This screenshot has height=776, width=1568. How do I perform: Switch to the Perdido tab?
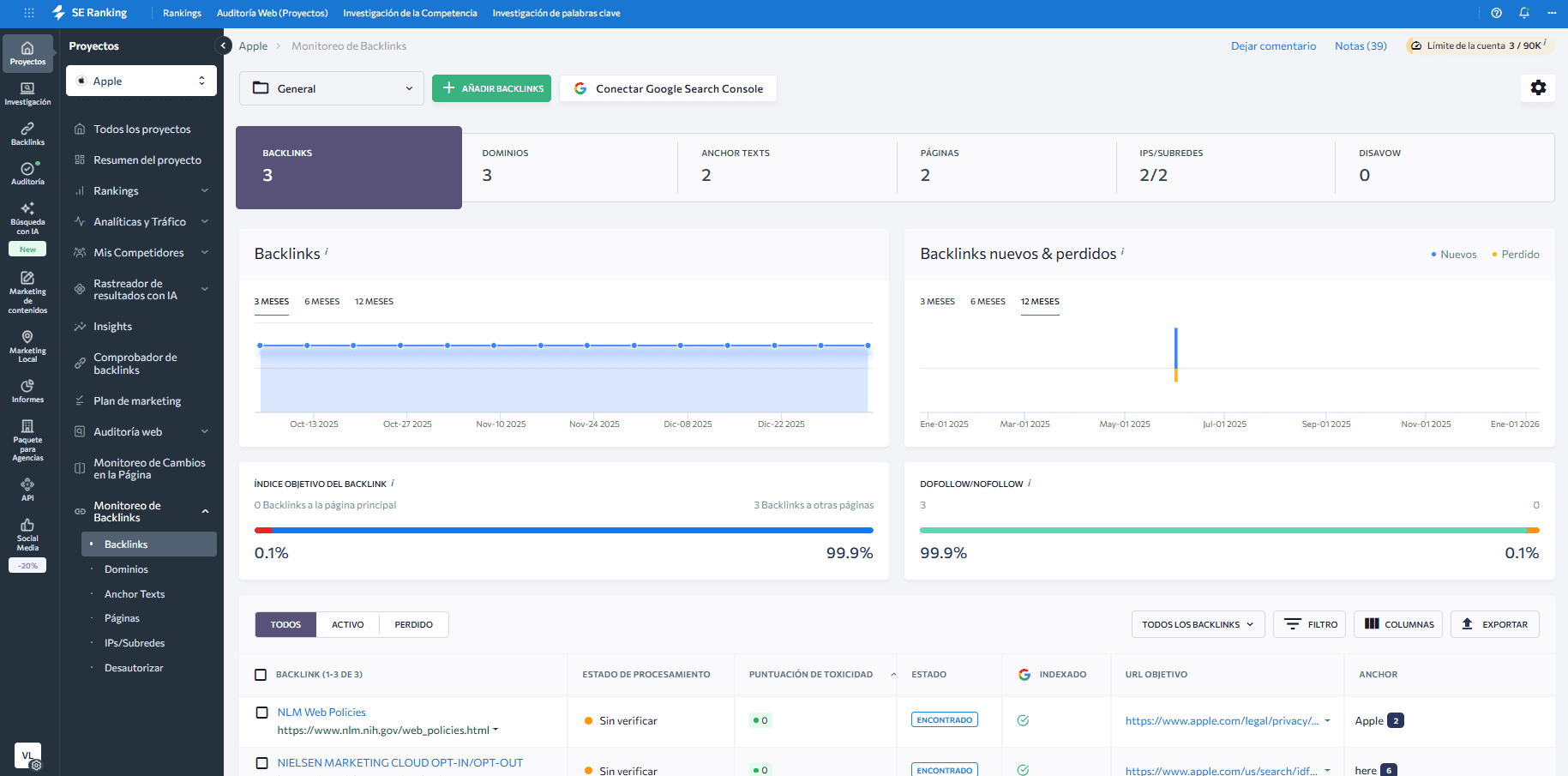(413, 624)
